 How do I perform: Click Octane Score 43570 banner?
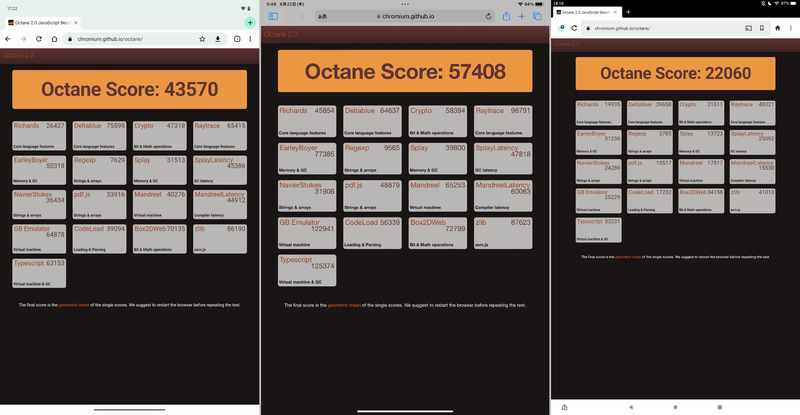[x=130, y=89]
